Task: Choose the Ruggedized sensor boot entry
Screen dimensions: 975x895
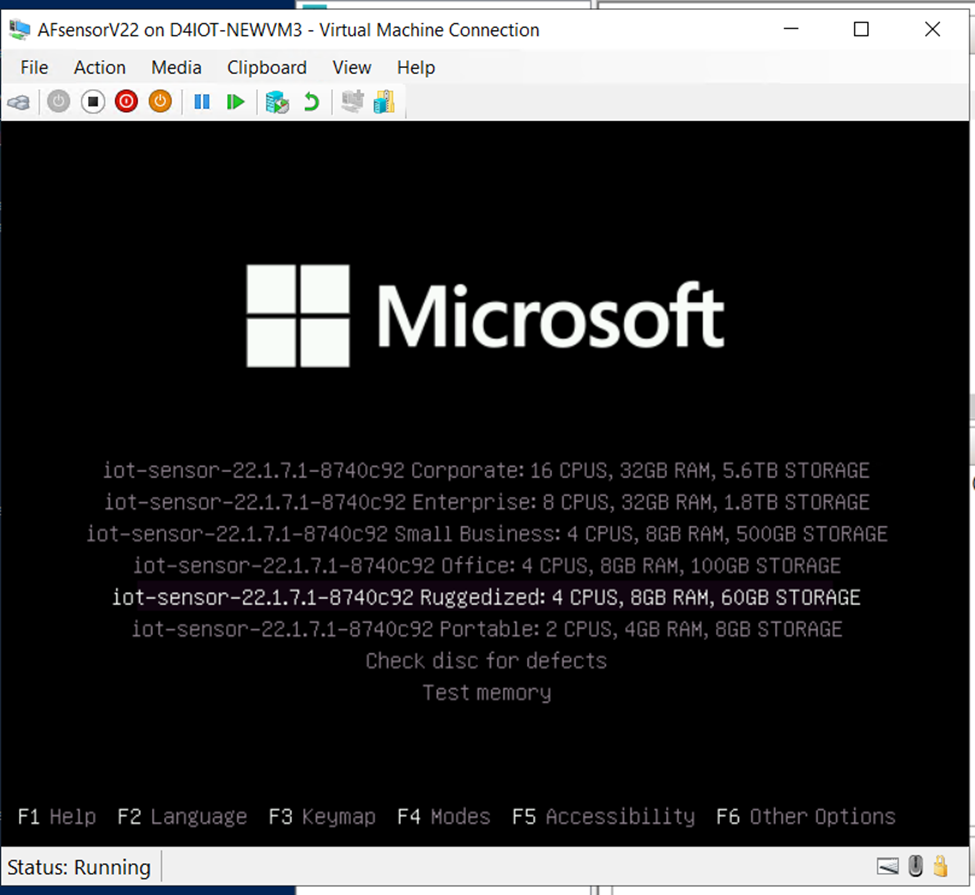Action: 486,597
